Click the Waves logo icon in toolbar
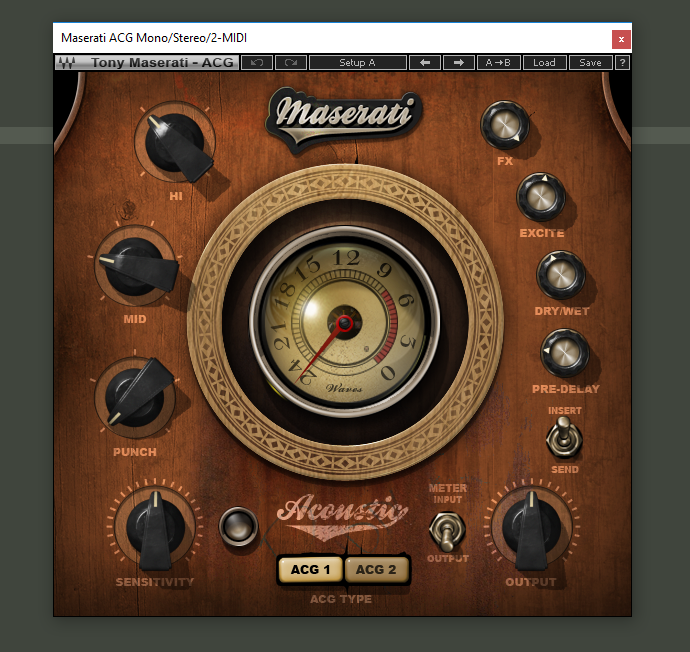 (x=67, y=62)
